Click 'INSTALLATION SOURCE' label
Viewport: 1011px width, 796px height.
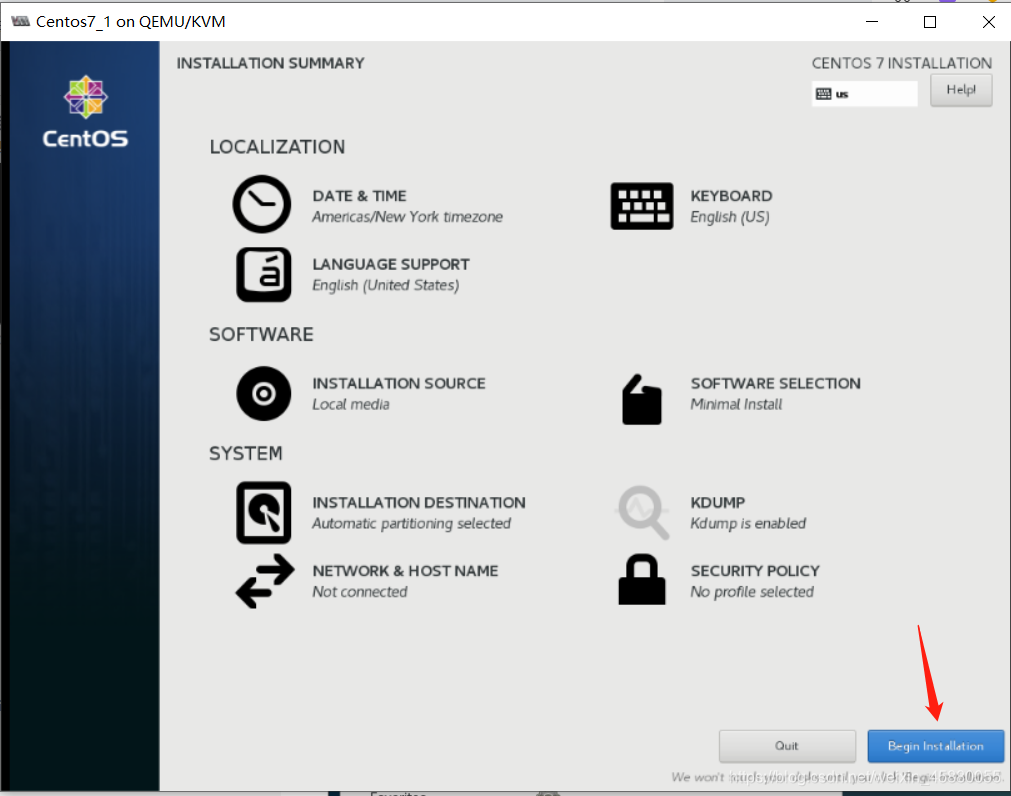point(398,383)
